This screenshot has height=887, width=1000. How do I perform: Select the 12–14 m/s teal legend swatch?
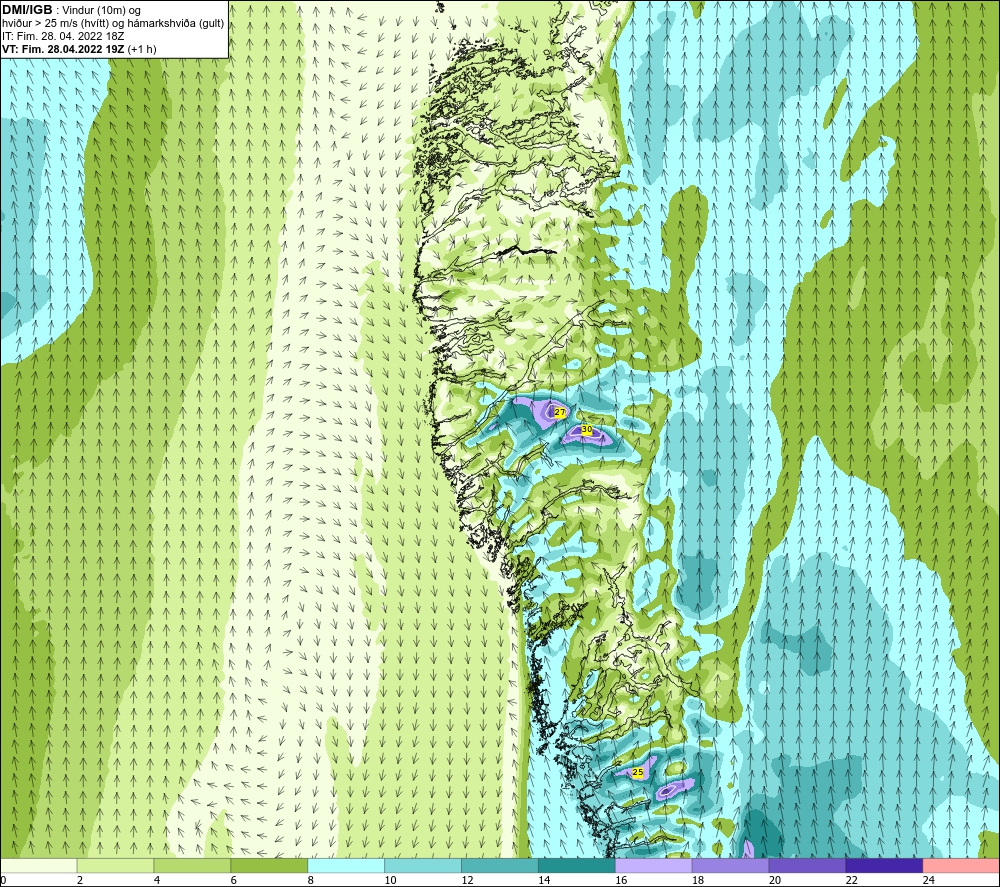click(500, 866)
